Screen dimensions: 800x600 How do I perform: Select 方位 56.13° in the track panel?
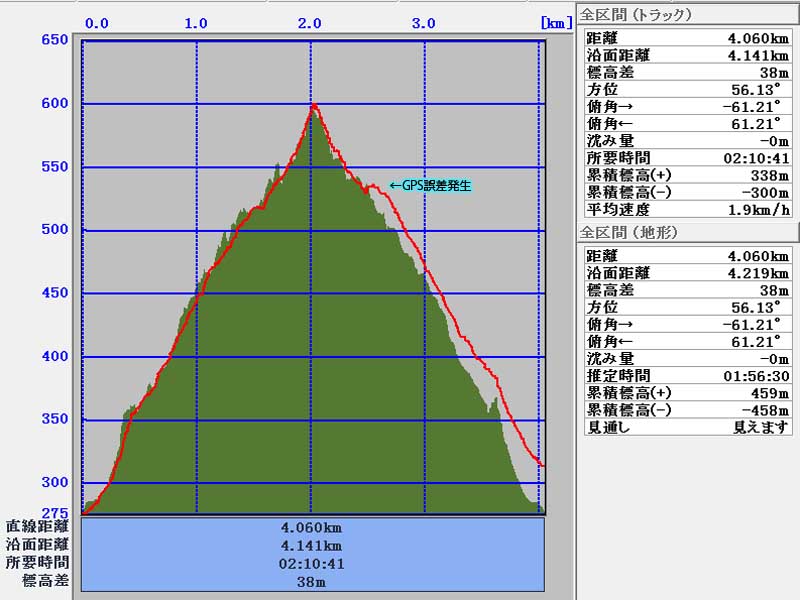pos(687,90)
